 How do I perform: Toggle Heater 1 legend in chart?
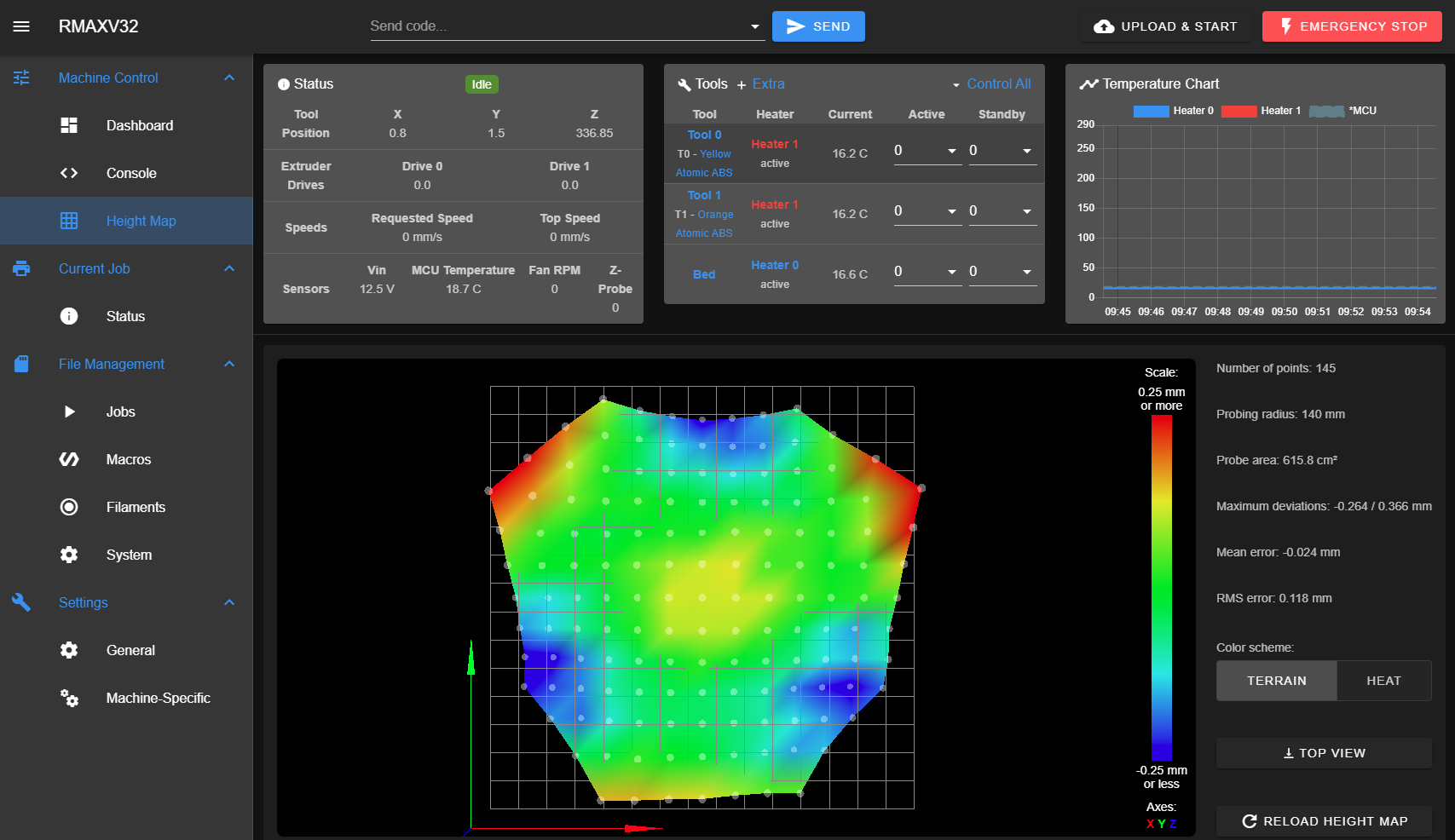click(x=1262, y=111)
